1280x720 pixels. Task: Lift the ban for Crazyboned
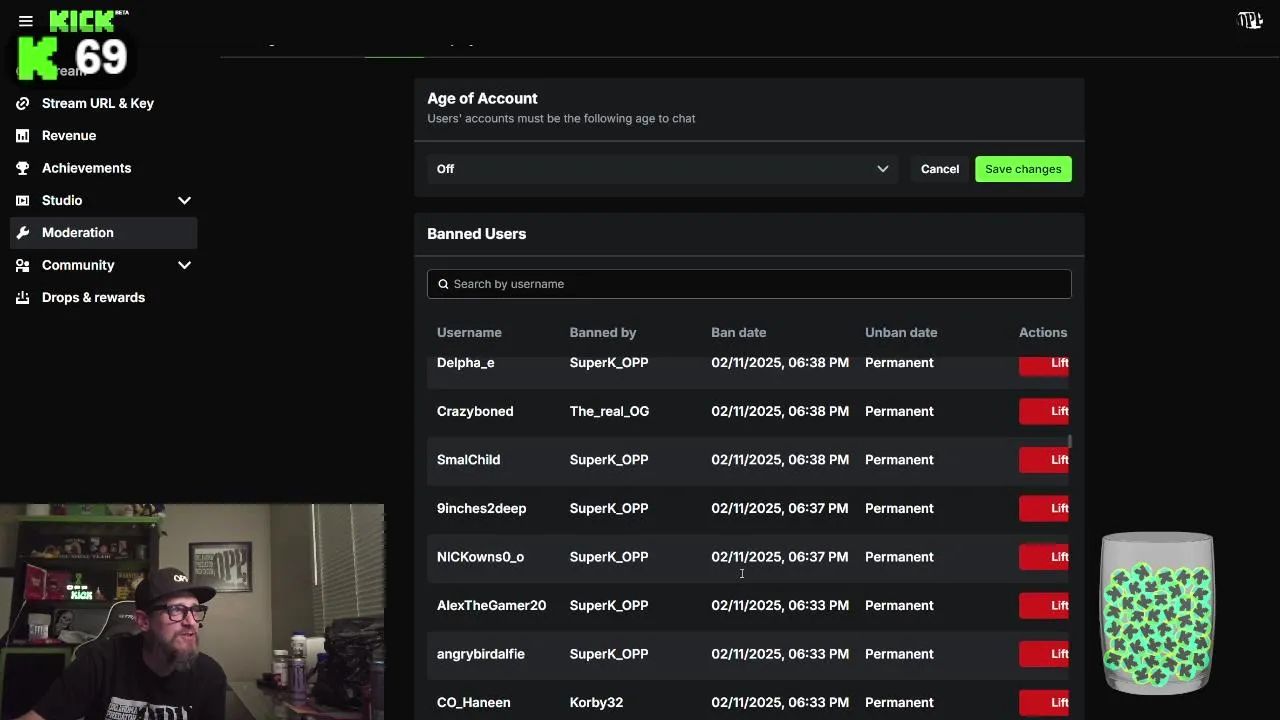[x=1045, y=411]
